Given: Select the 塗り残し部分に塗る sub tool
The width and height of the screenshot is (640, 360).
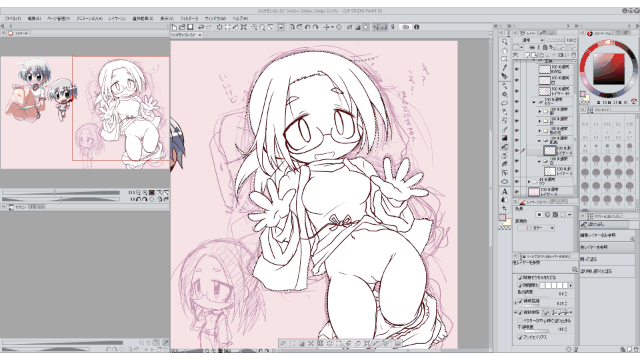Looking at the screenshot, I should pyautogui.click(x=607, y=271).
